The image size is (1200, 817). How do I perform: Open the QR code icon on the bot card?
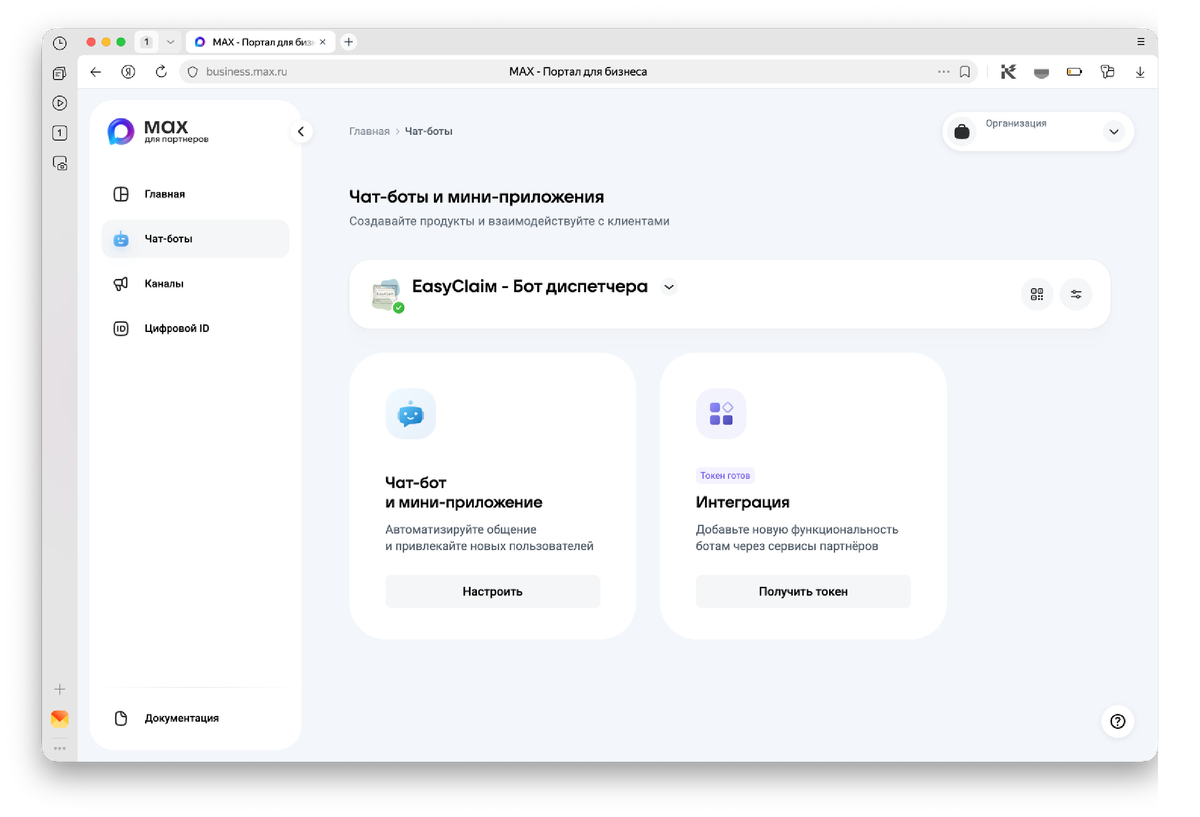pyautogui.click(x=1036, y=294)
